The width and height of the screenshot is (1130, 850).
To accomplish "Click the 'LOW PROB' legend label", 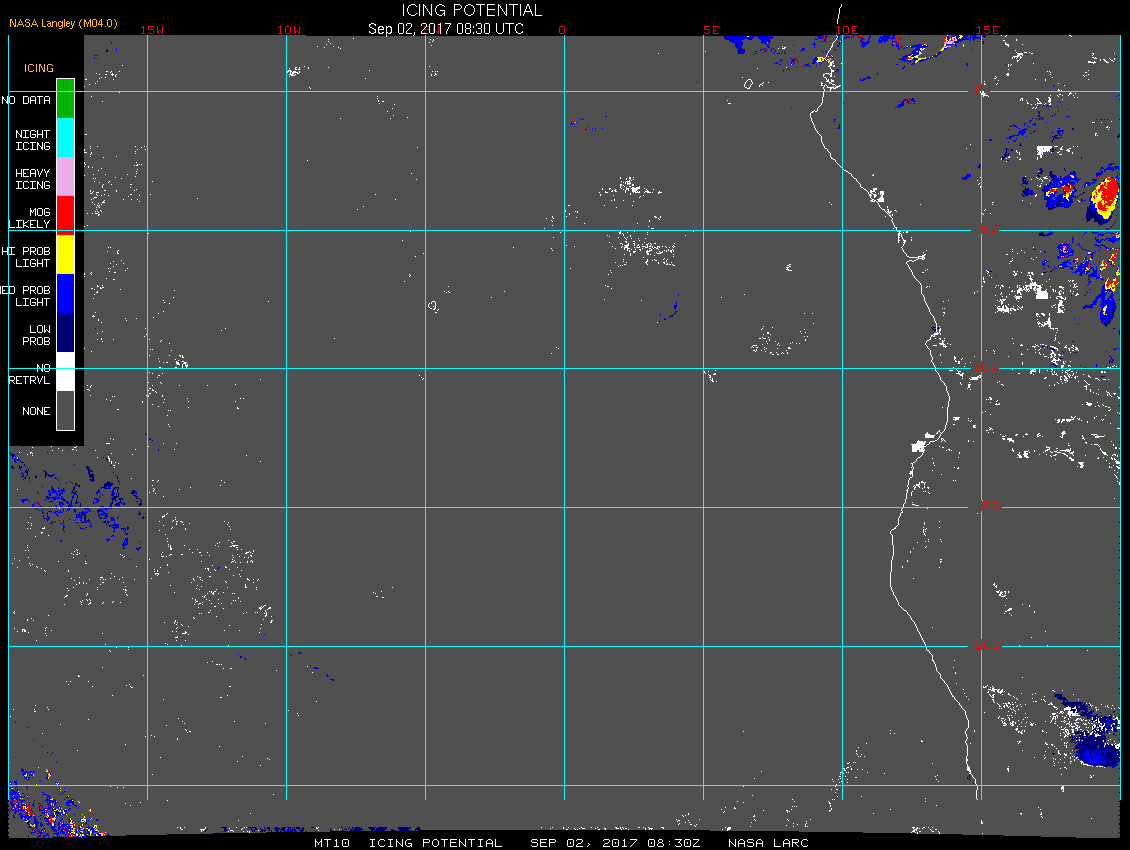I will pyautogui.click(x=36, y=335).
